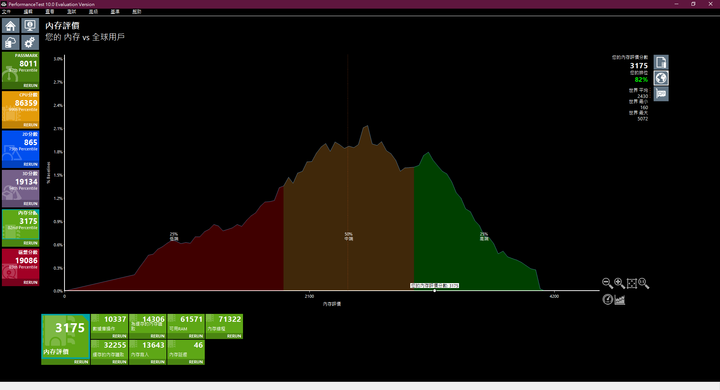
Task: Rerun the 14306 uncached read test
Action: (158, 336)
